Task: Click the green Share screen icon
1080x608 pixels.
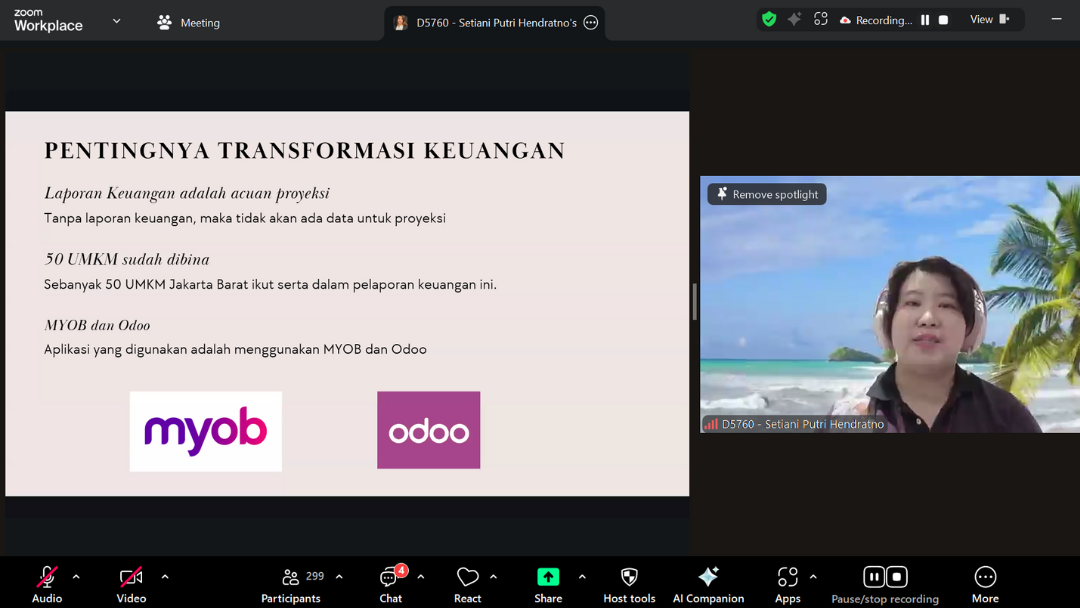Action: (548, 577)
